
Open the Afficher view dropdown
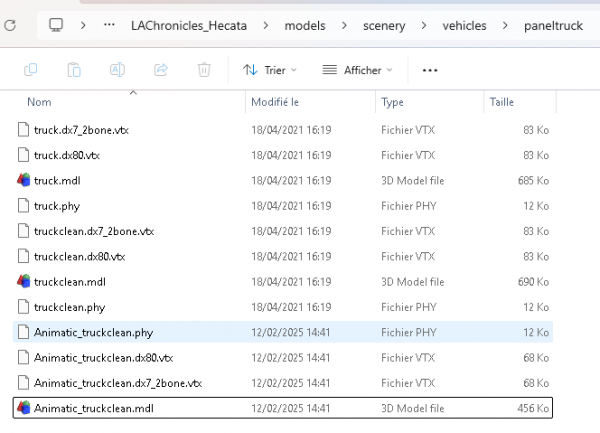click(x=357, y=70)
